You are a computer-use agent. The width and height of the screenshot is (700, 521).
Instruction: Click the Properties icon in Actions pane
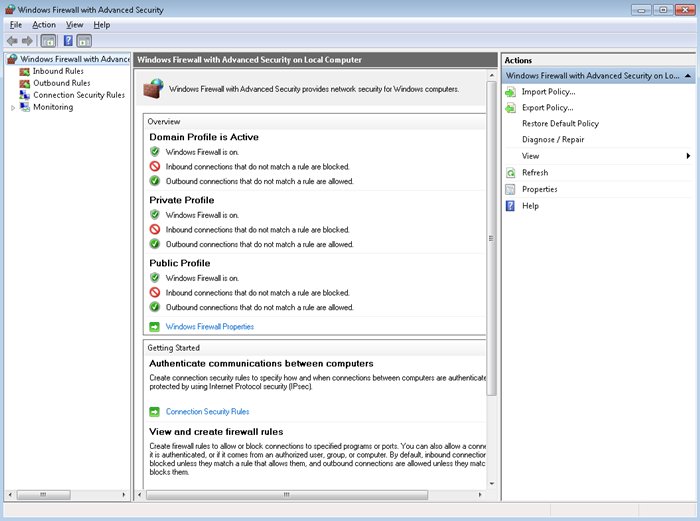click(510, 189)
